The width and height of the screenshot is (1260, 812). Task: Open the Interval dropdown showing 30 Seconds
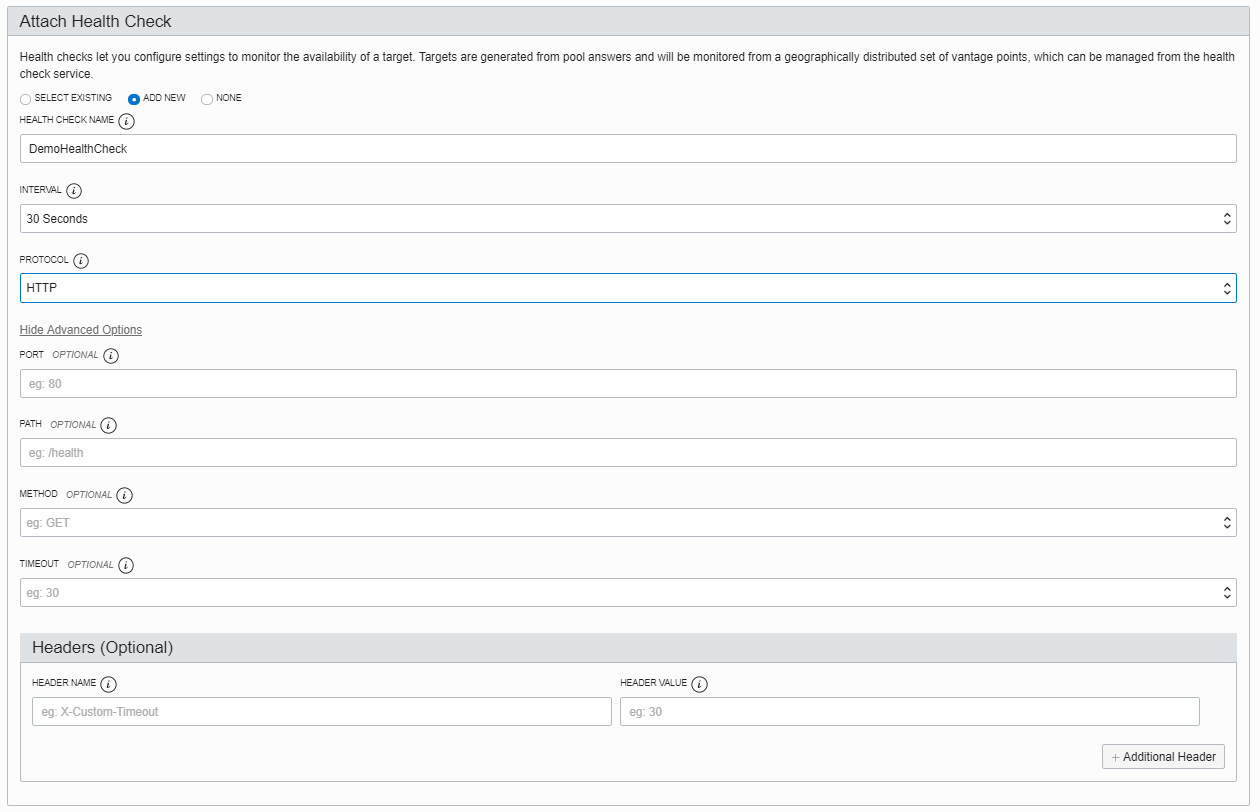pyautogui.click(x=628, y=218)
